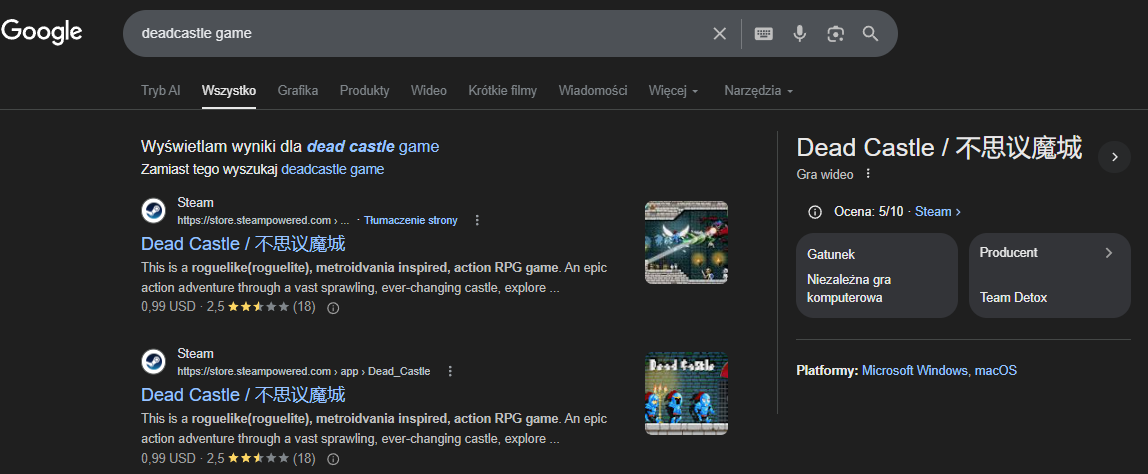Expand the Narzędzia dropdown
Viewport: 1148px width, 474px height.
(x=758, y=91)
